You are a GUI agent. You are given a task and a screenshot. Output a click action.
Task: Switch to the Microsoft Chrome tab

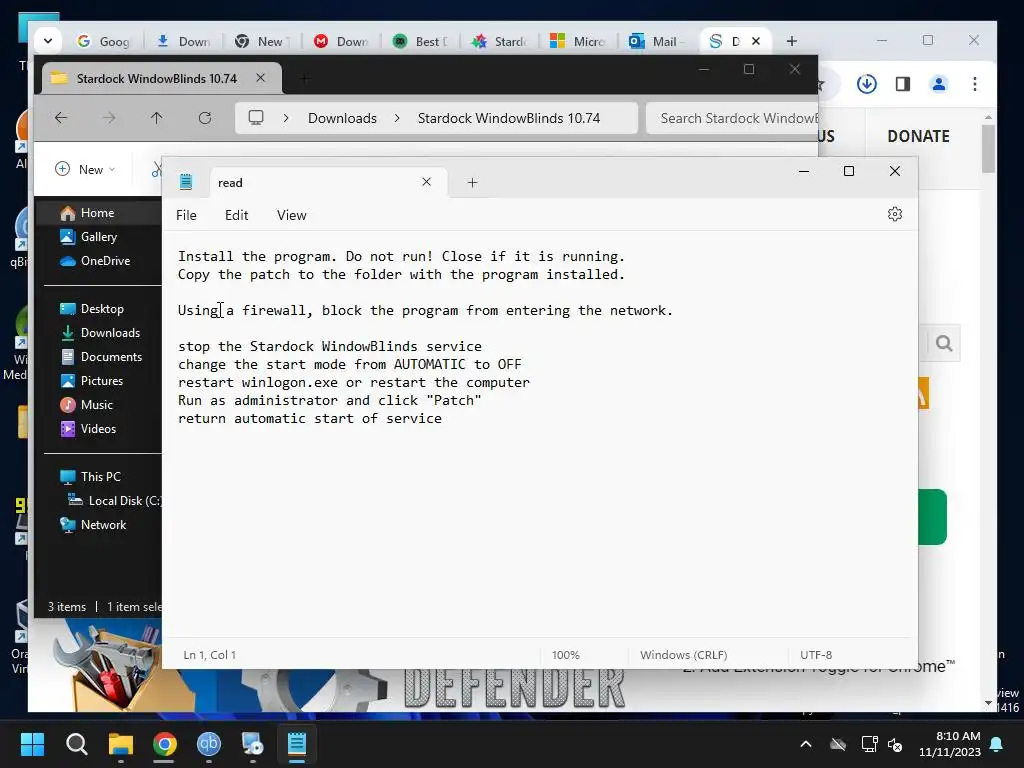[x=579, y=41]
